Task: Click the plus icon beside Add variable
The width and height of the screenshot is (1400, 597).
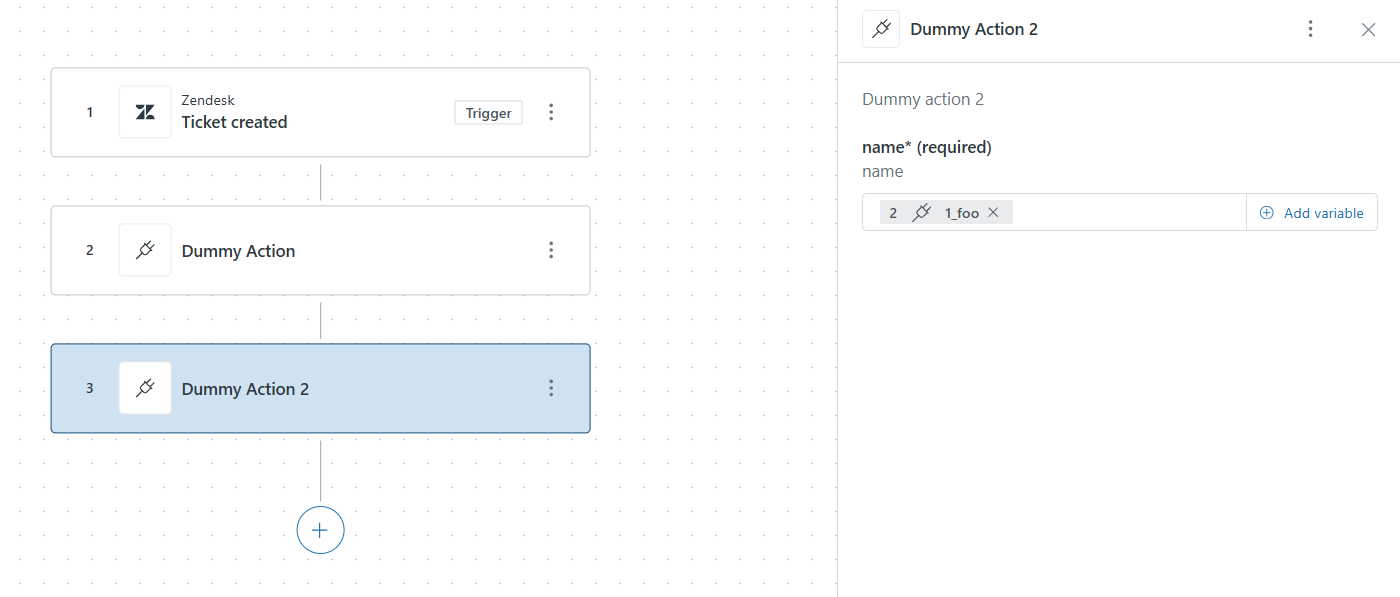Action: pos(1267,212)
